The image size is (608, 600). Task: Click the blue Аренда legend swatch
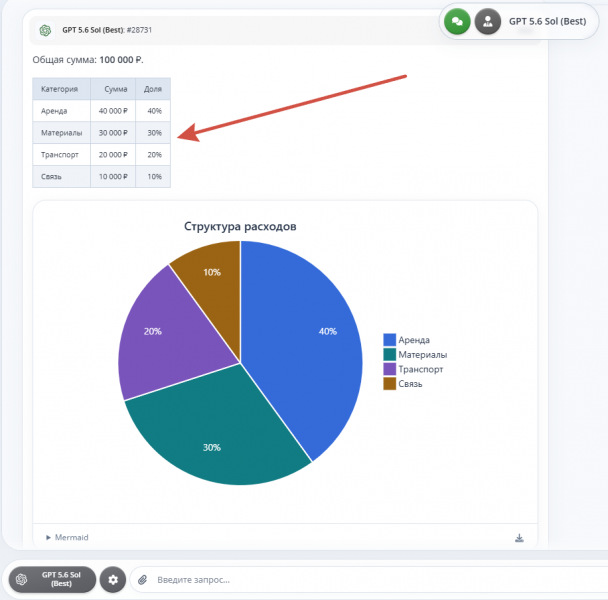pos(389,339)
